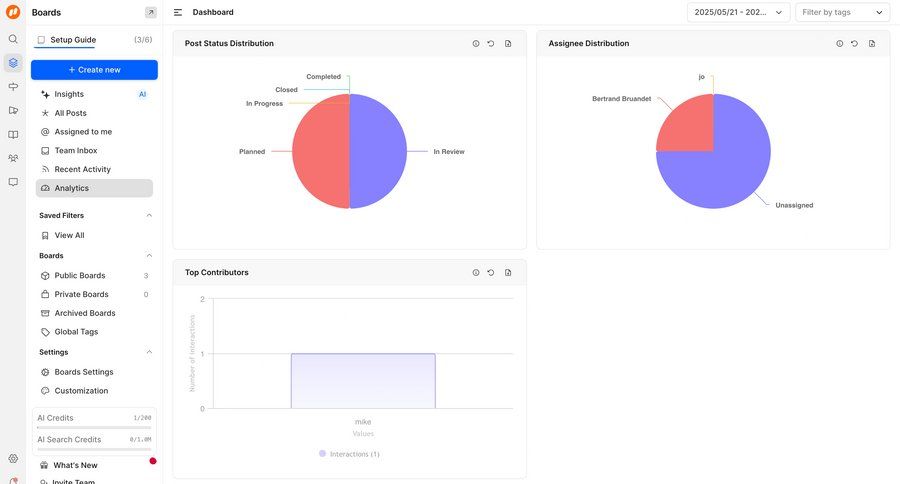
Task: Click the orange app logo icon
Action: click(x=13, y=12)
